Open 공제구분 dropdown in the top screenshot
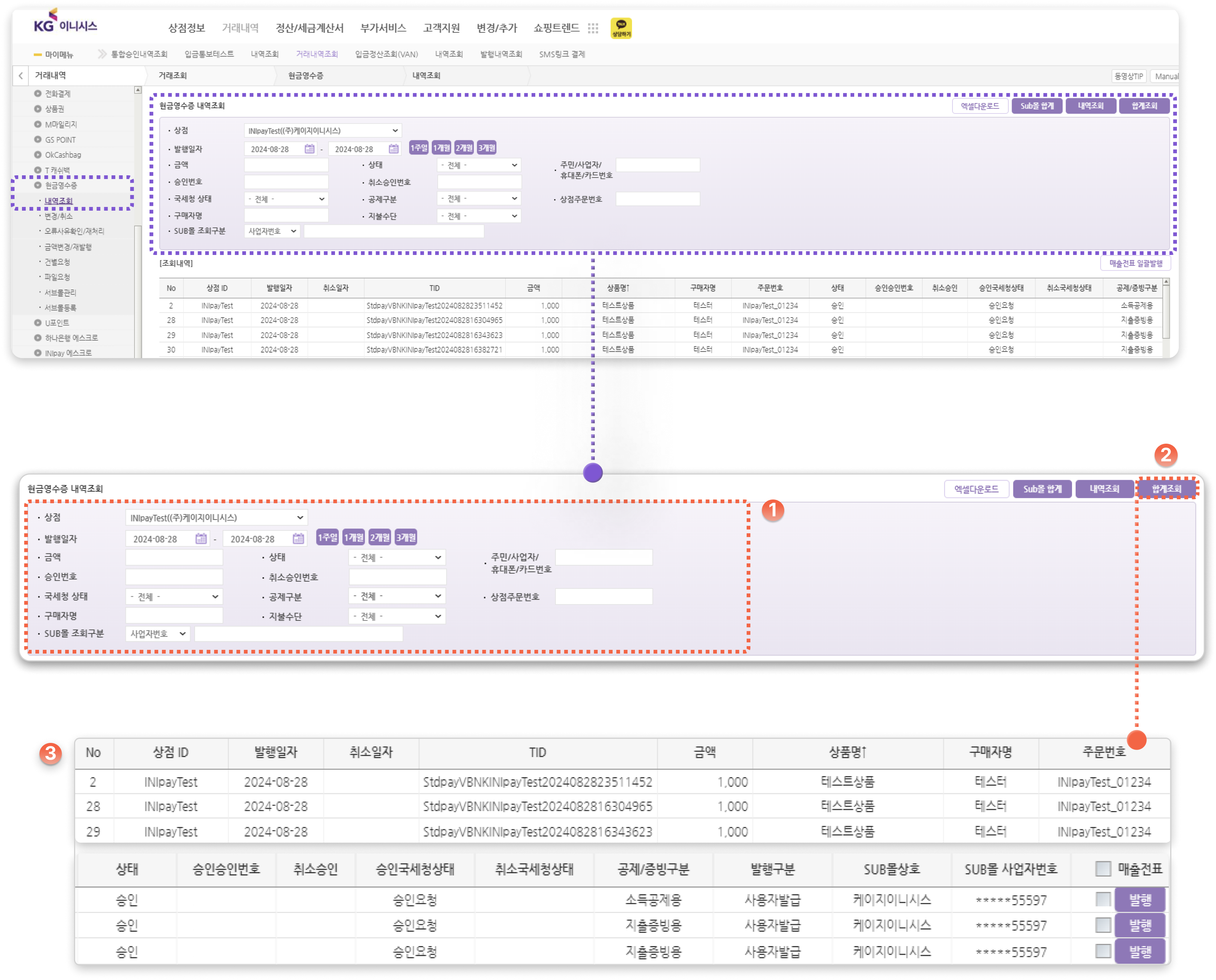The image size is (1216, 980). click(x=479, y=198)
